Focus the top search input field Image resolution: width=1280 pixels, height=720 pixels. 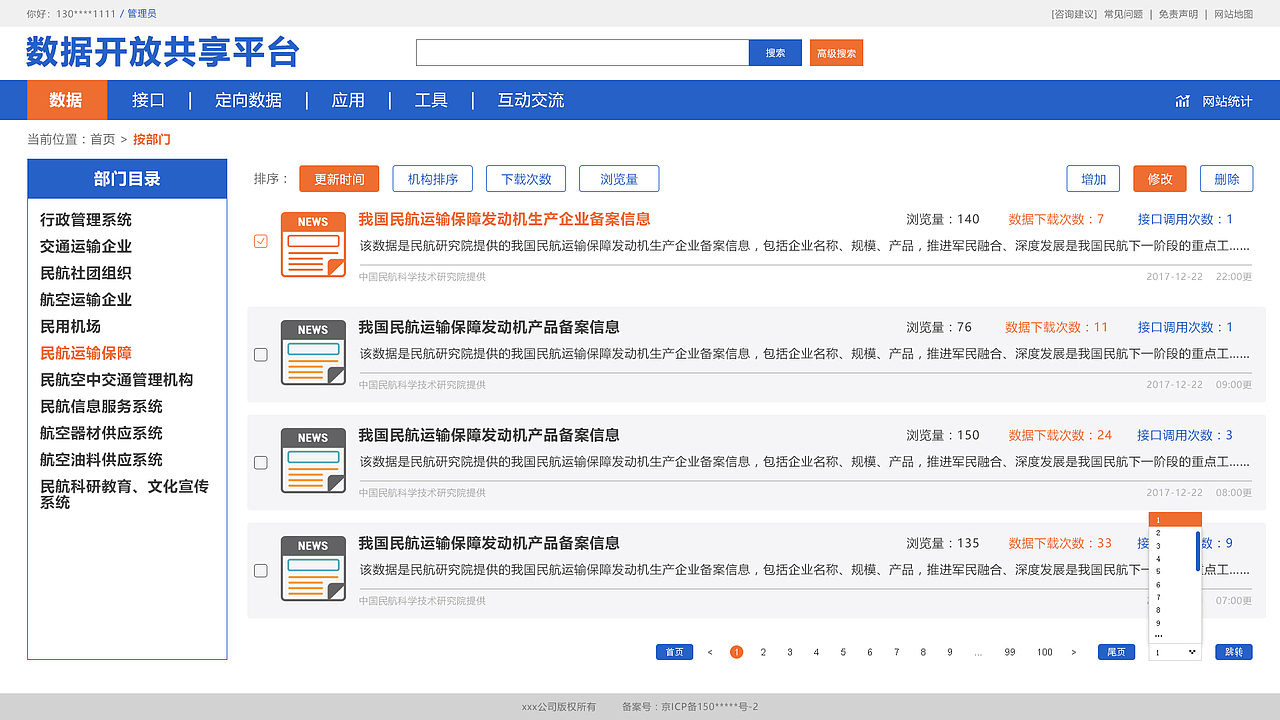(x=582, y=53)
